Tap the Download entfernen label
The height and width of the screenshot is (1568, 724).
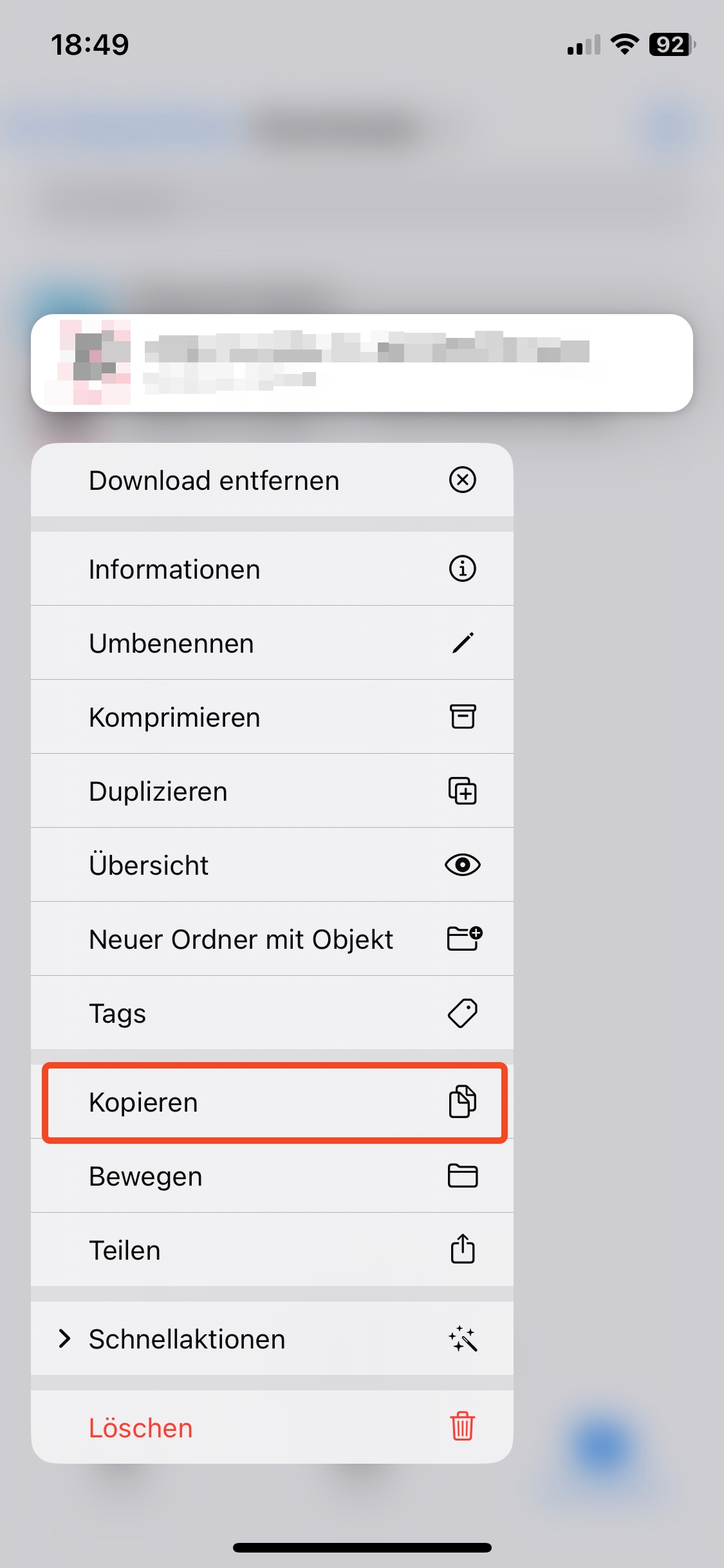click(x=214, y=481)
